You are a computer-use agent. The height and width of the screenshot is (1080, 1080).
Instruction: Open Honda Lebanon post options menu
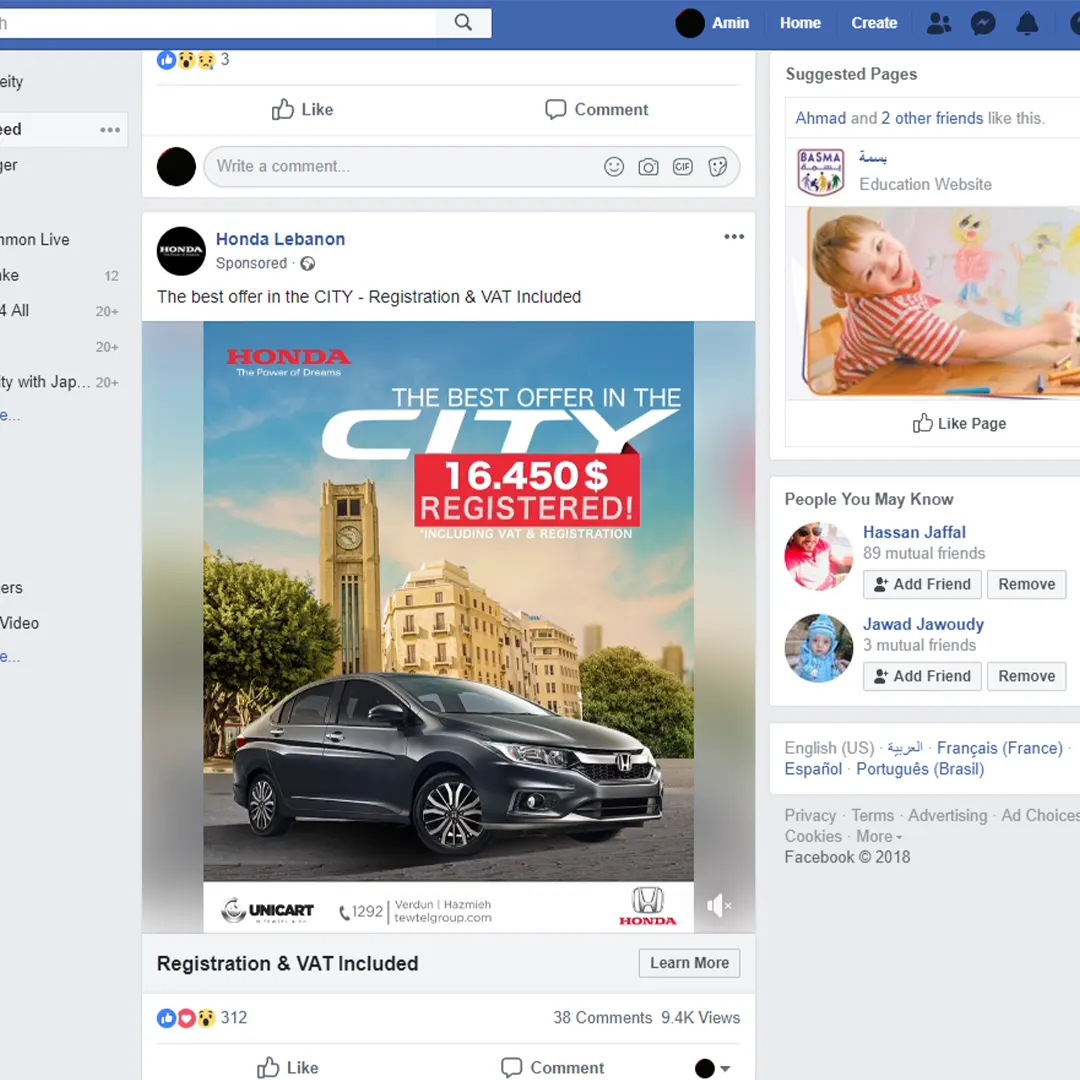click(x=734, y=237)
